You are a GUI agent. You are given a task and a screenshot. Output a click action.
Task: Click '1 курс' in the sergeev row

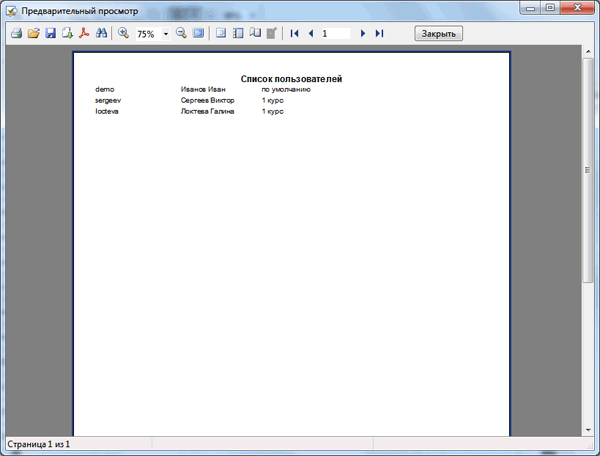tap(272, 100)
